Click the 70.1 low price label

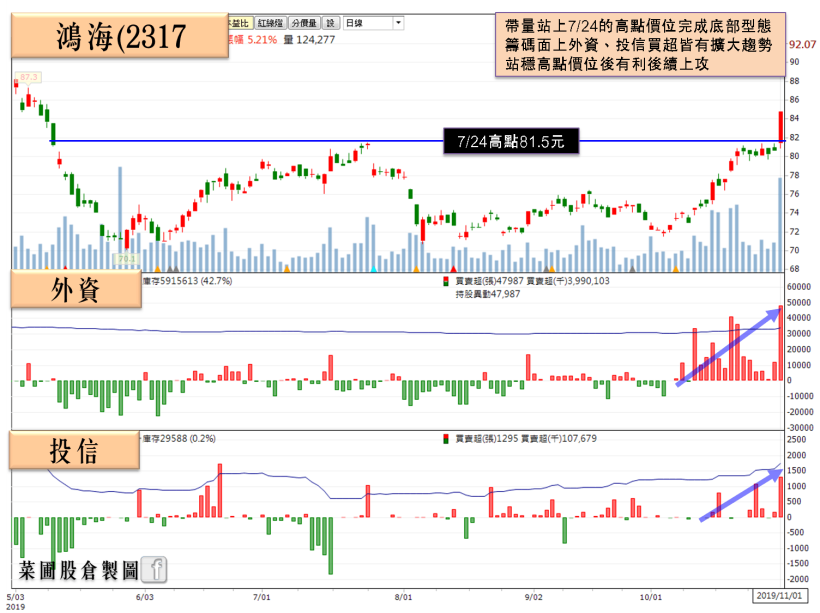click(x=127, y=258)
